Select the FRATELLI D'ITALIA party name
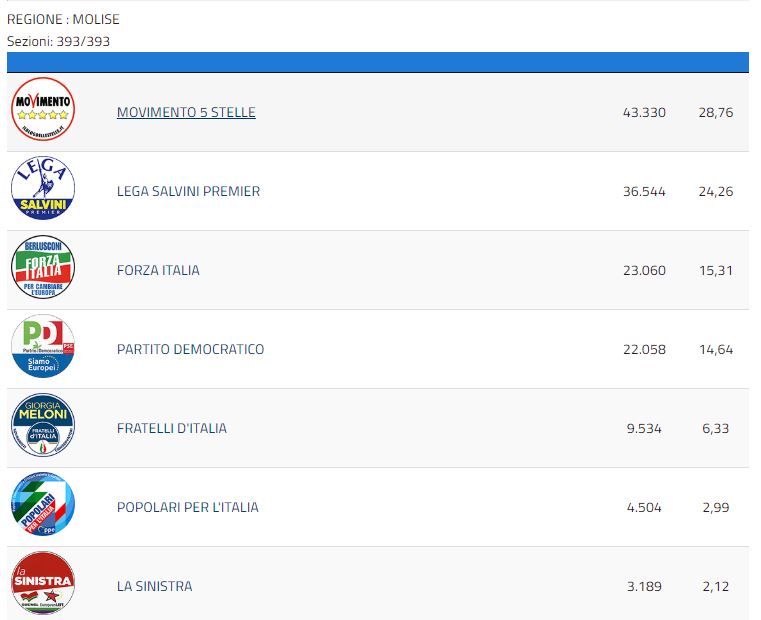 (x=172, y=428)
